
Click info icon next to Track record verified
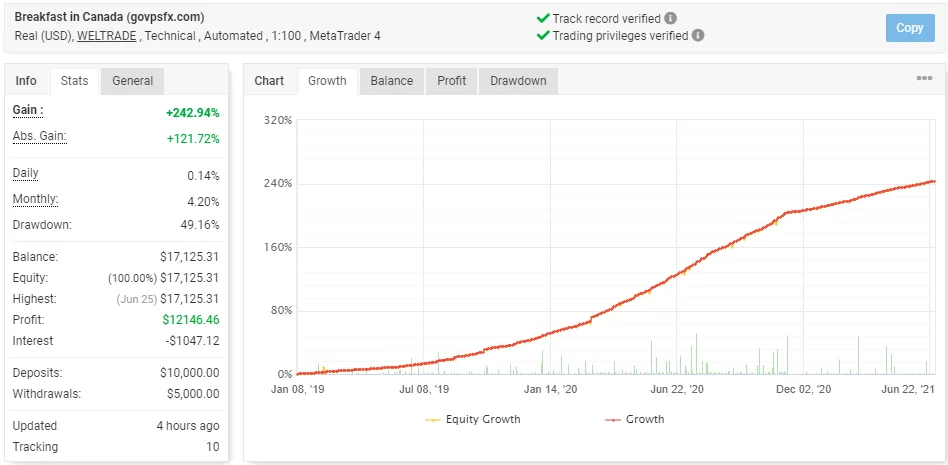point(670,18)
